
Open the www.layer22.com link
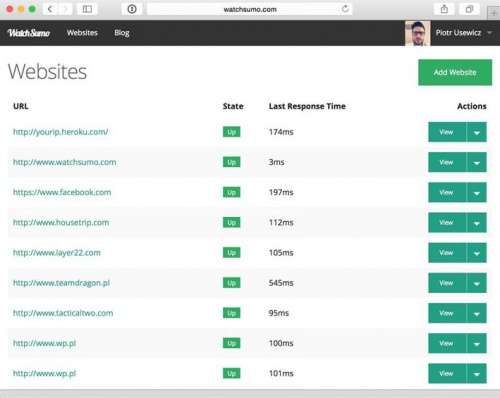tap(57, 253)
